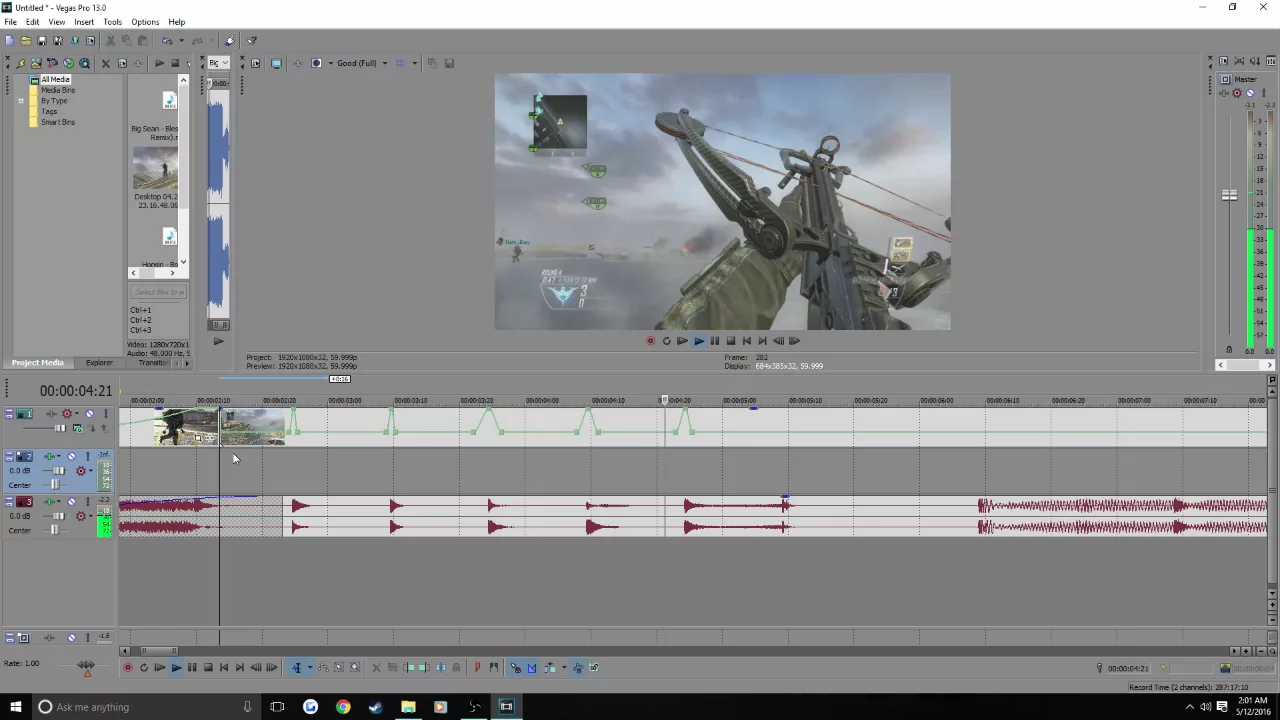This screenshot has height=720, width=1280.
Task: Click the Split event icon in the timeline toolbar
Action: [440, 668]
